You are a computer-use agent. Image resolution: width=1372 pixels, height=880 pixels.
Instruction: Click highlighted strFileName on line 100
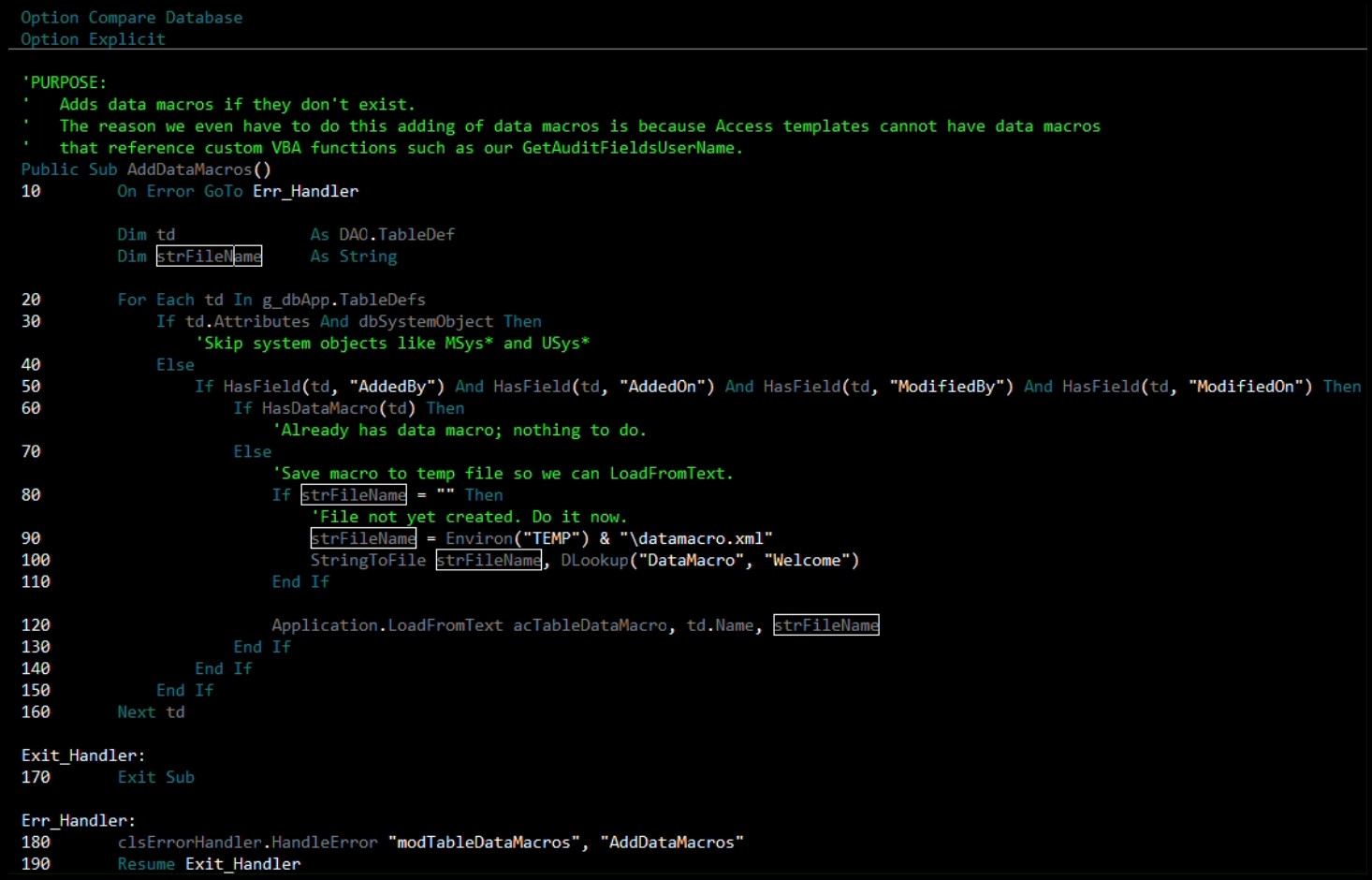tap(489, 560)
